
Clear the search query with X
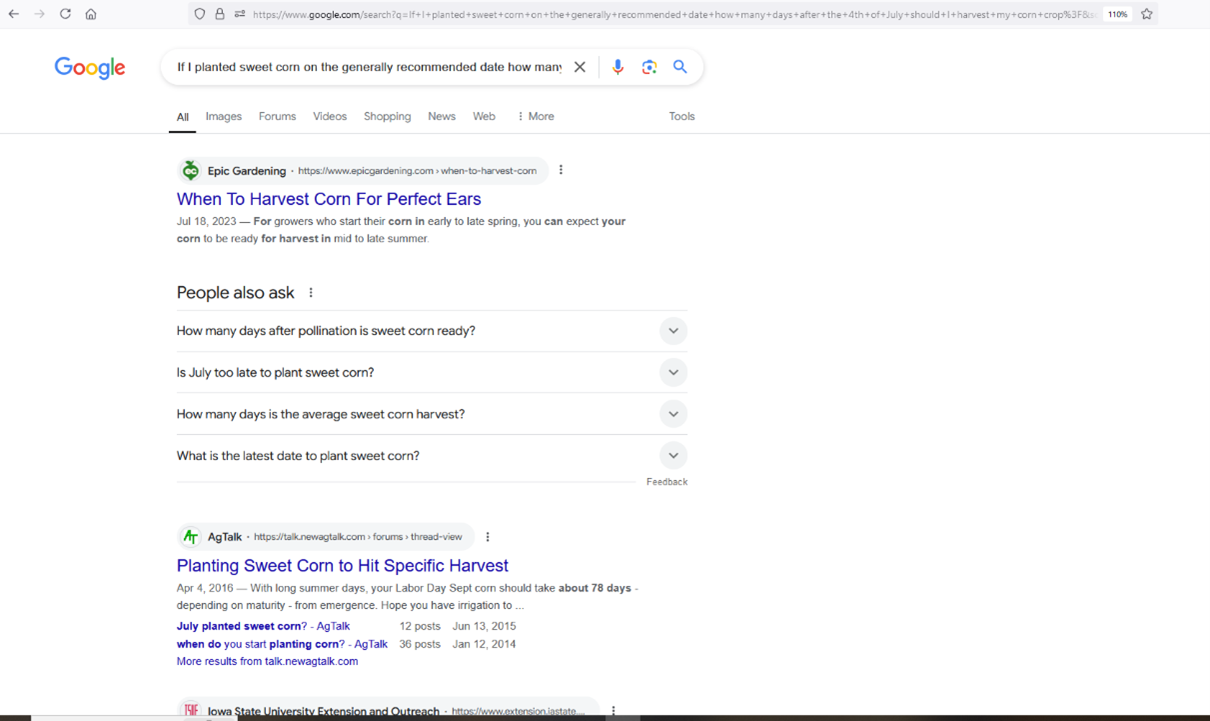[x=580, y=67]
